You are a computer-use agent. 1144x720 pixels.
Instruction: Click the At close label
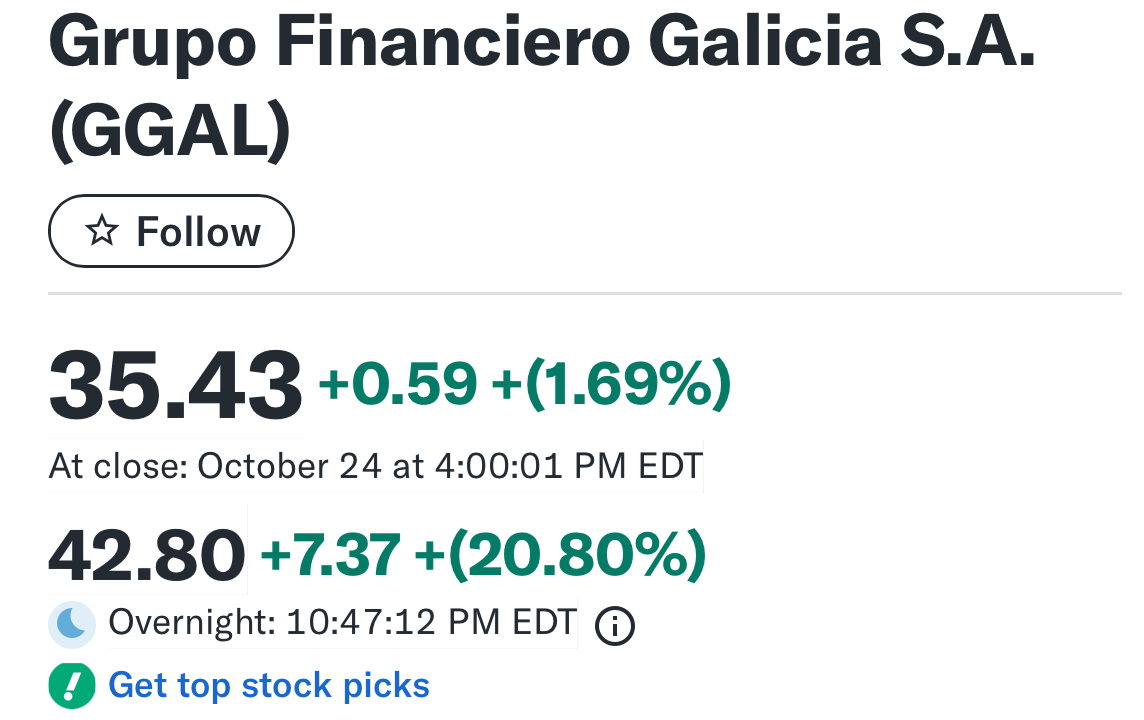pos(117,467)
